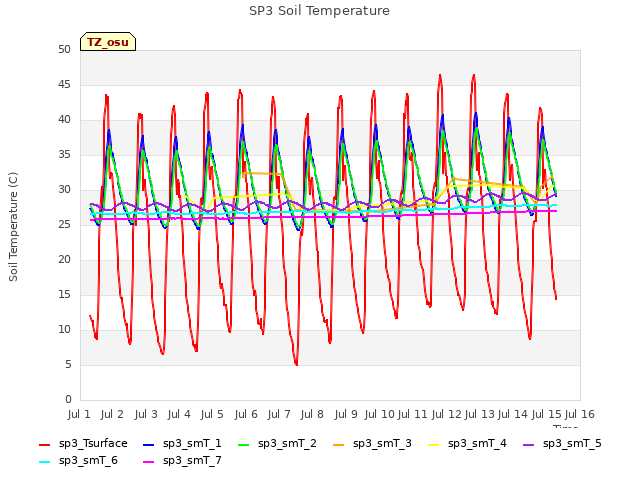Viewport: 640px width, 480px height.
Task: Click the 20 y-axis tick label
Action: [64, 260]
